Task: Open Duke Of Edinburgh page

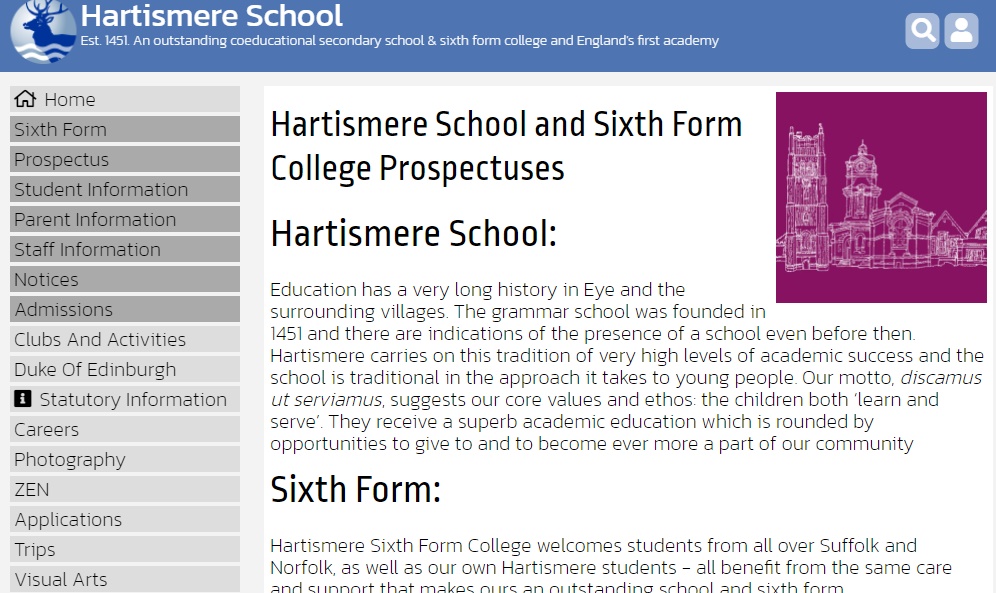Action: [x=125, y=370]
